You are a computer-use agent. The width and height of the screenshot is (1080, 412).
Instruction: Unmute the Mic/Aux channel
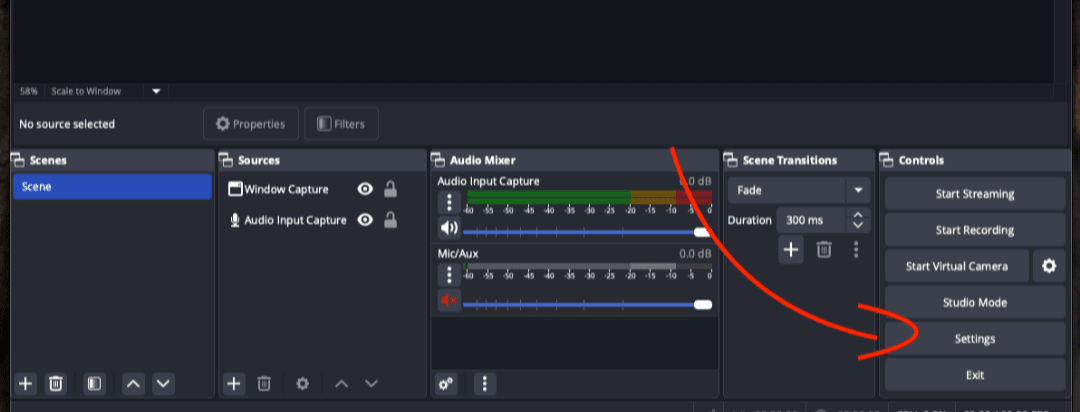(x=449, y=301)
